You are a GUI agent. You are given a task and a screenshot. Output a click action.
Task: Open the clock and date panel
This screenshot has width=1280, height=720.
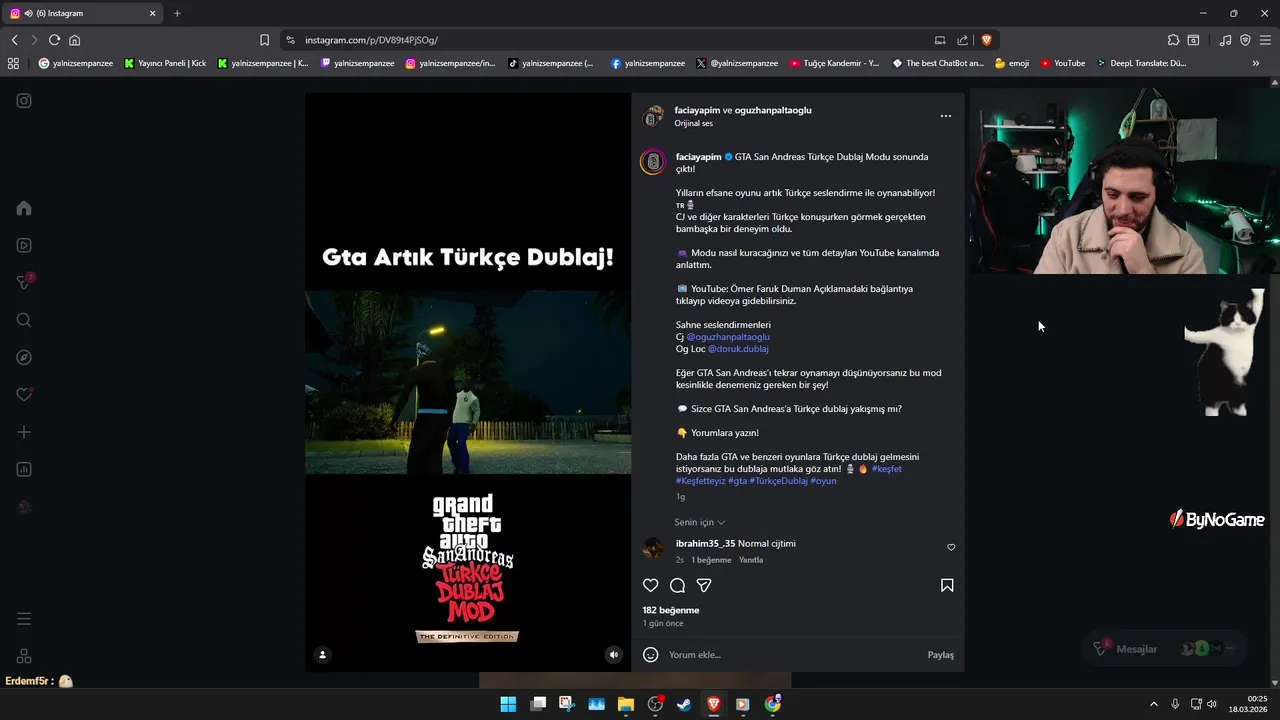pyautogui.click(x=1249, y=704)
